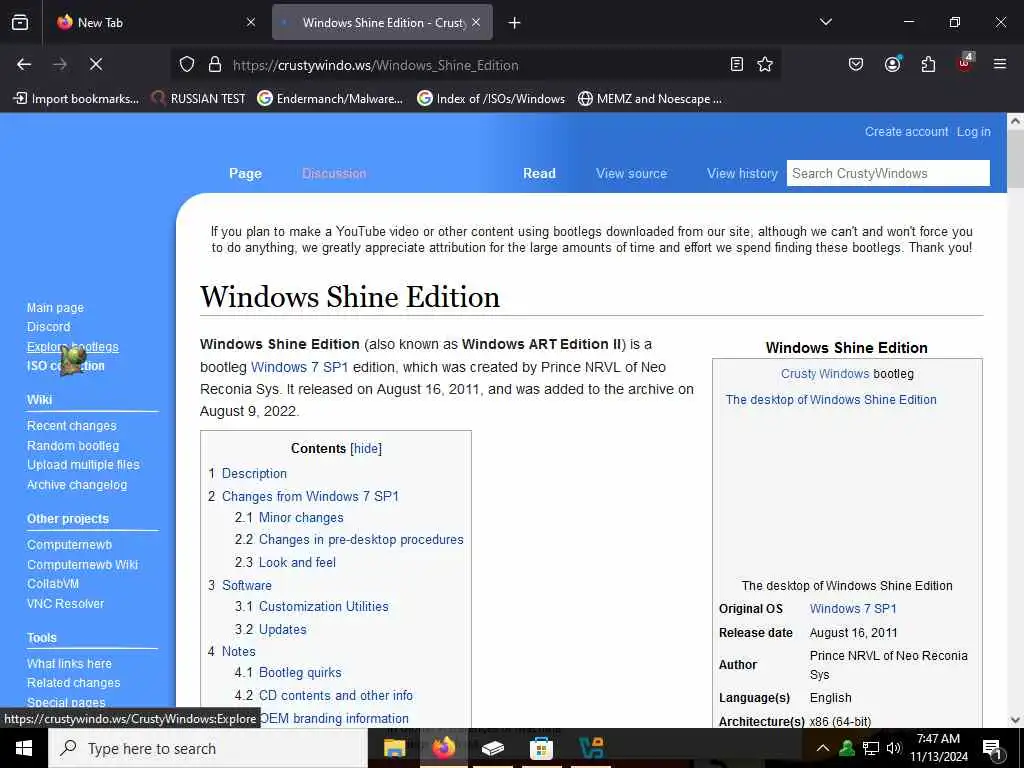Viewport: 1024px width, 768px height.
Task: Click the browser back arrow
Action: 24,64
